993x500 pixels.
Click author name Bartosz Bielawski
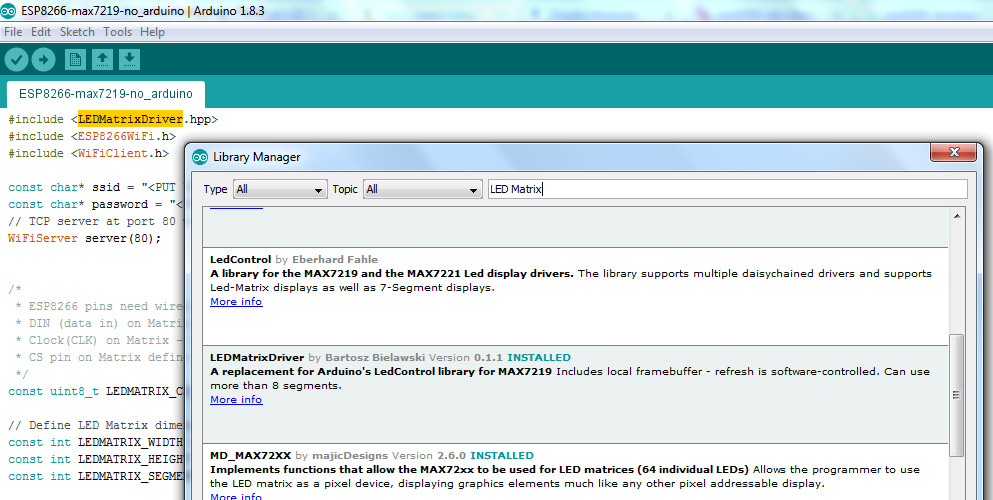coord(375,358)
